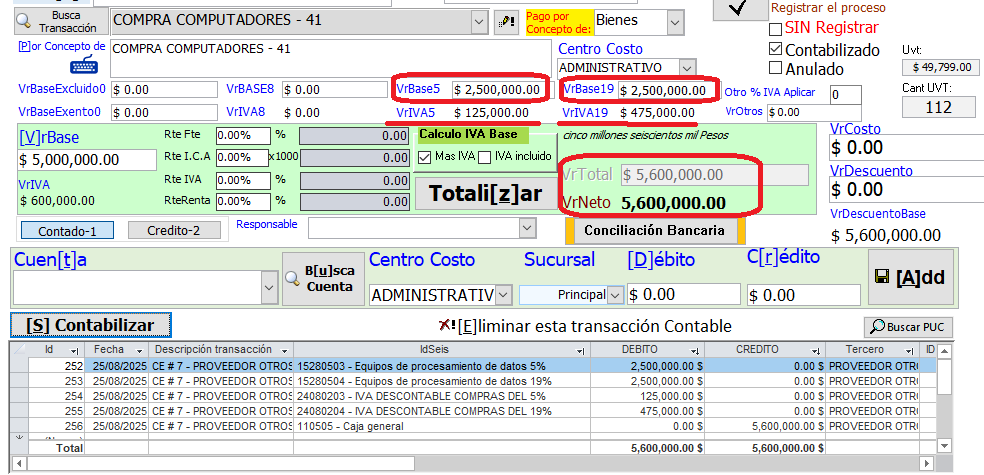This screenshot has width=984, height=475.
Task: Expand the Responsable dropdown list
Action: pos(528,229)
